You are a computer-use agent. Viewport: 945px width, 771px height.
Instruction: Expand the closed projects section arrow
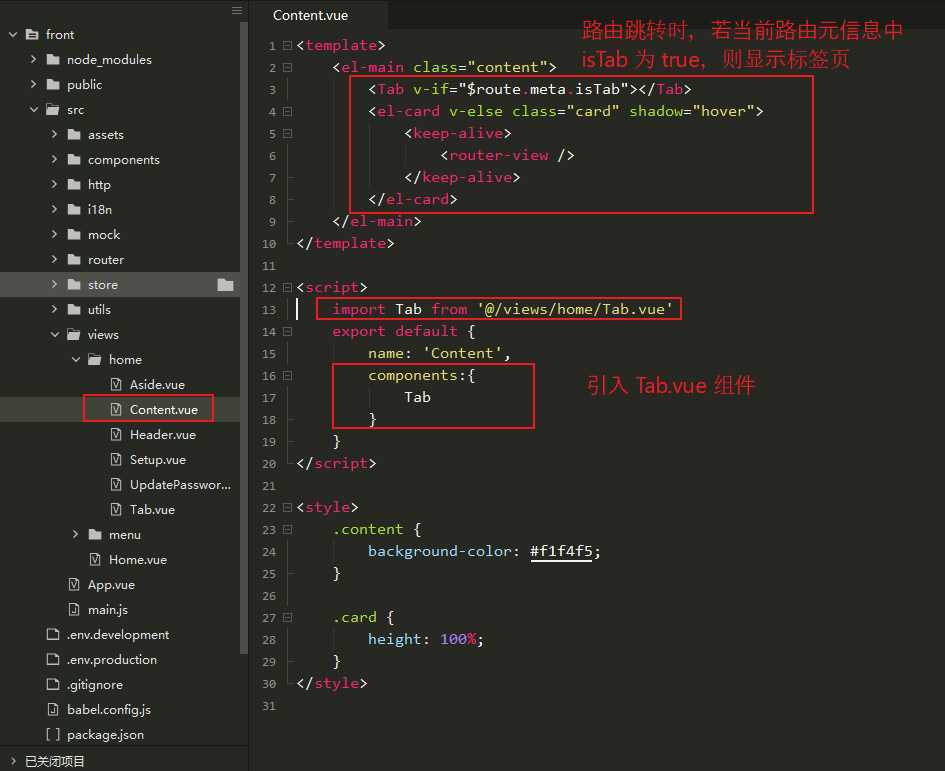(13, 761)
